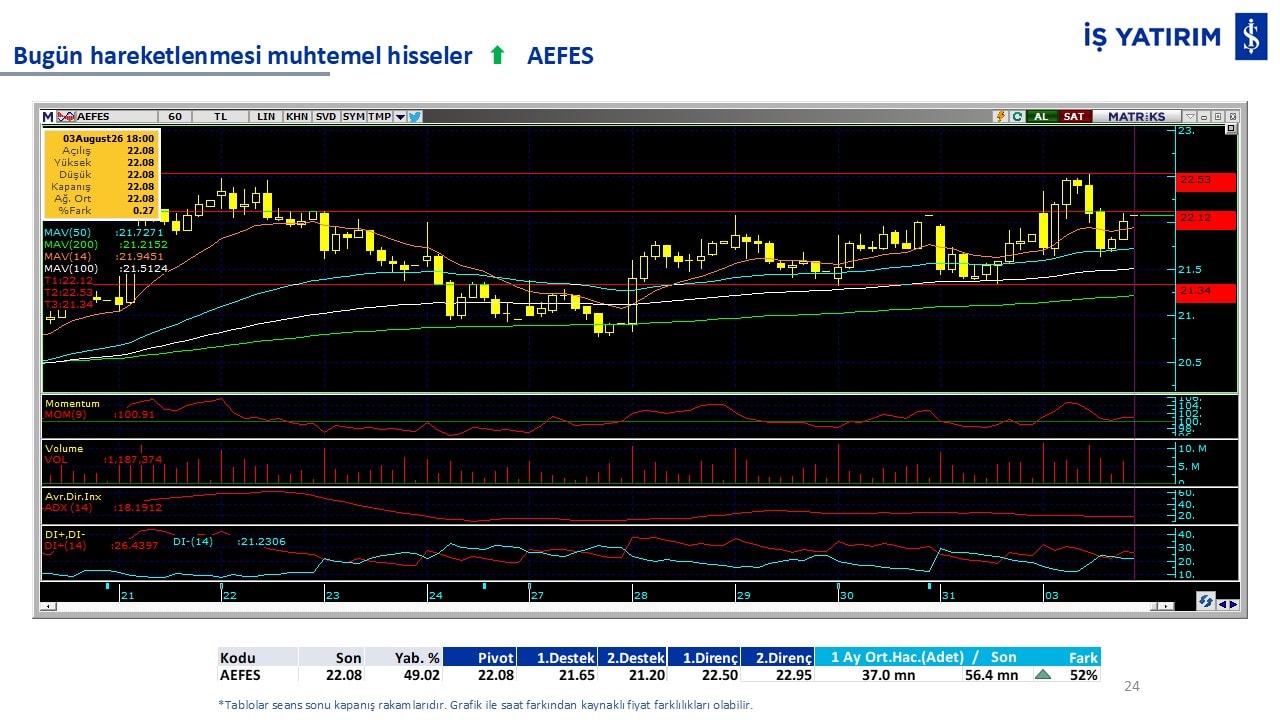Click the MAV(100) indicator label
Image resolution: width=1280 pixels, height=720 pixels.
71,268
